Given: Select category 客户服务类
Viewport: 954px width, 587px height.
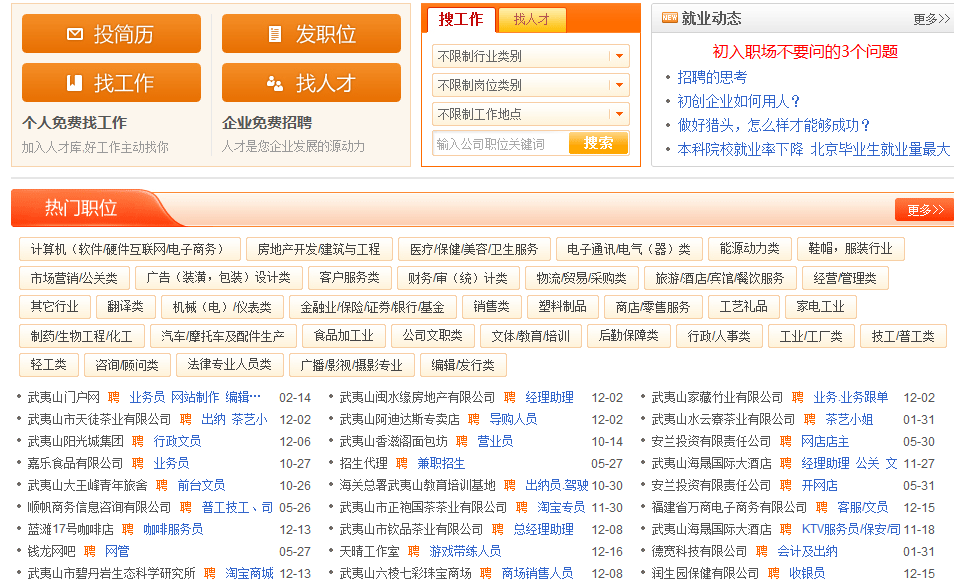Looking at the screenshot, I should (x=349, y=278).
